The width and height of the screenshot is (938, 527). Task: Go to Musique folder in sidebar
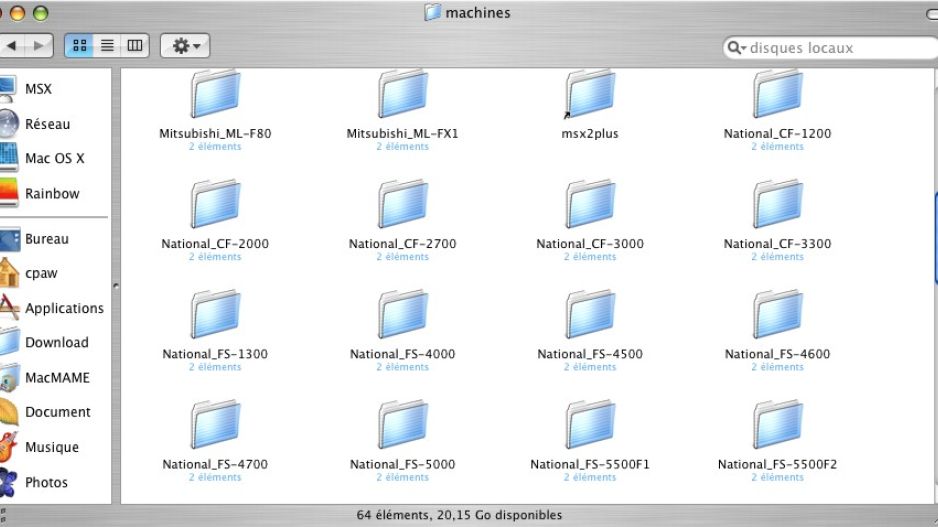(52, 447)
